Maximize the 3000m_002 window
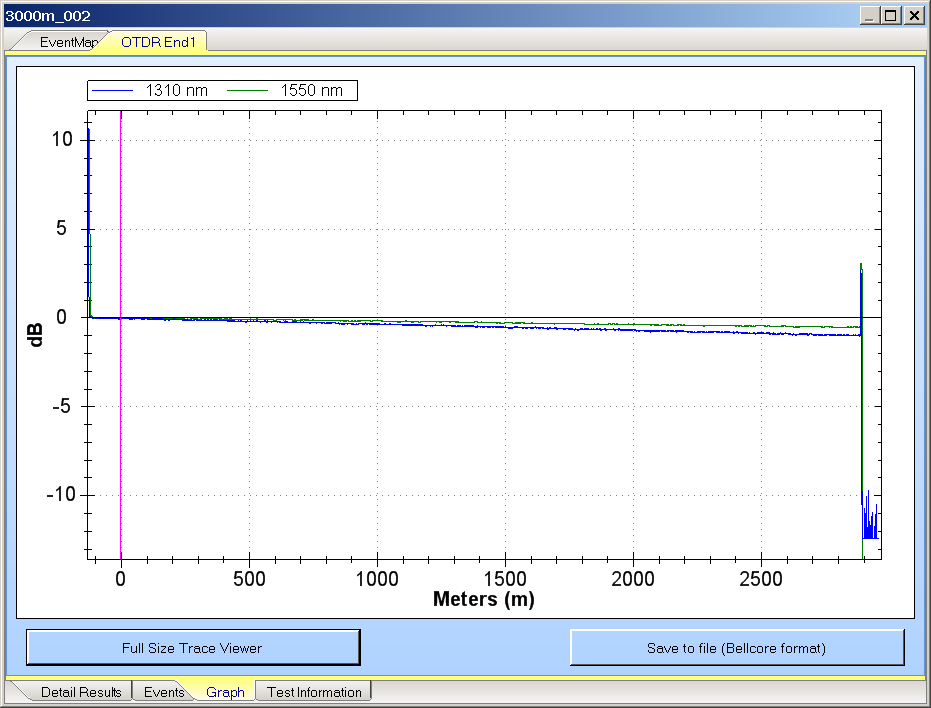Viewport: 931px width, 708px height. (x=890, y=16)
